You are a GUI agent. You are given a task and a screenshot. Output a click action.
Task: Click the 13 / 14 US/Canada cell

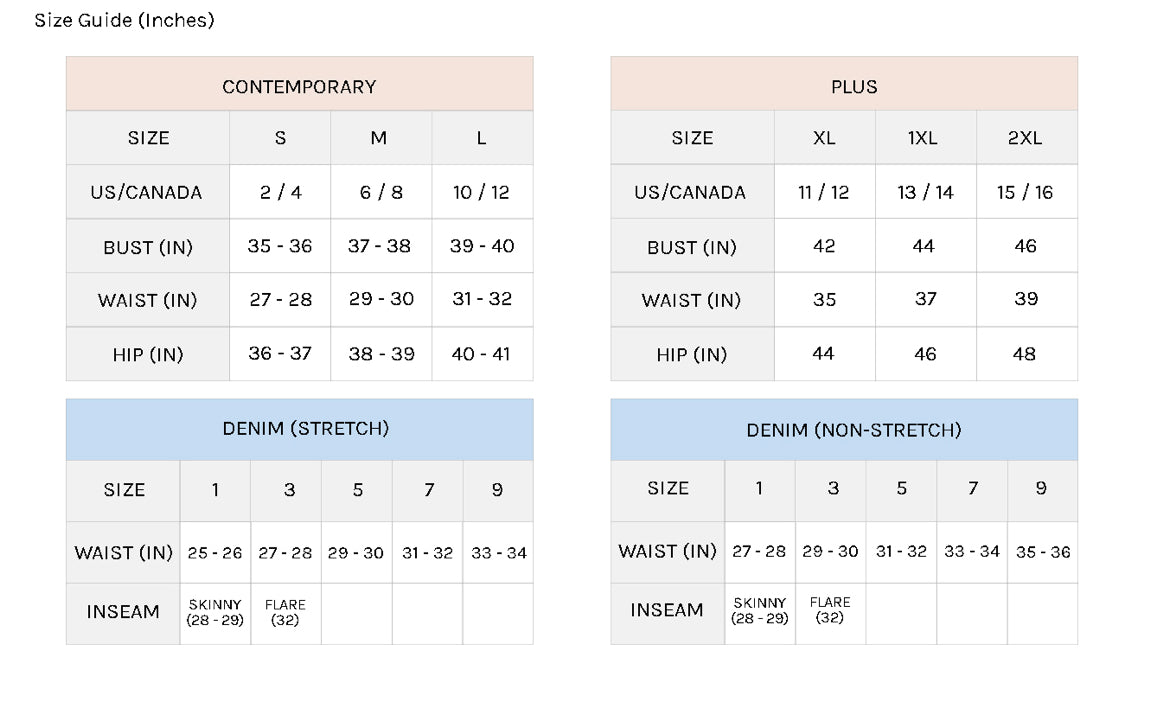click(925, 192)
